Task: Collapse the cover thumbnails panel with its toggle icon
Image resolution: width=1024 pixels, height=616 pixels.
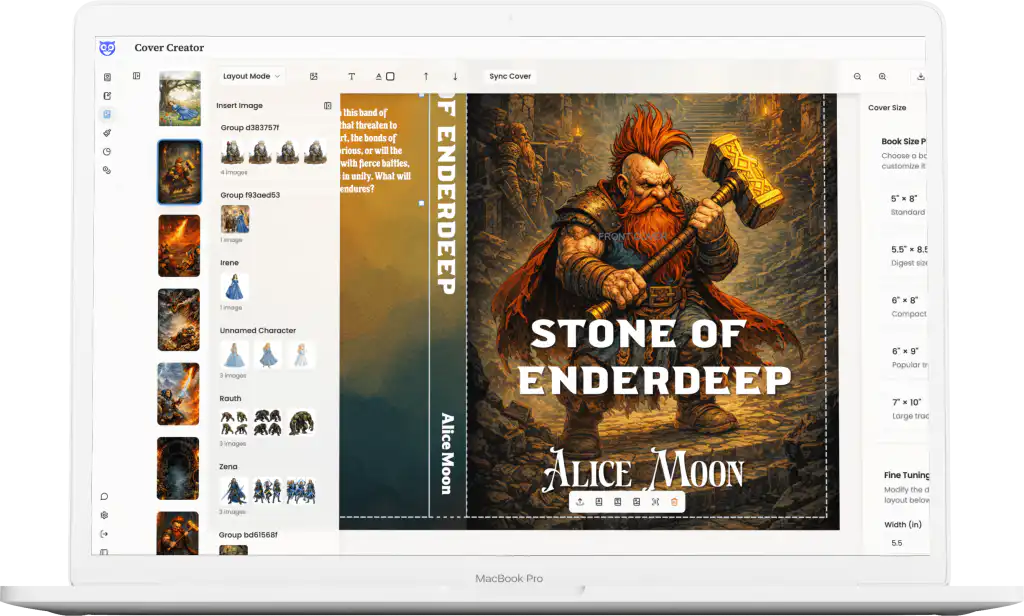Action: pyautogui.click(x=136, y=76)
